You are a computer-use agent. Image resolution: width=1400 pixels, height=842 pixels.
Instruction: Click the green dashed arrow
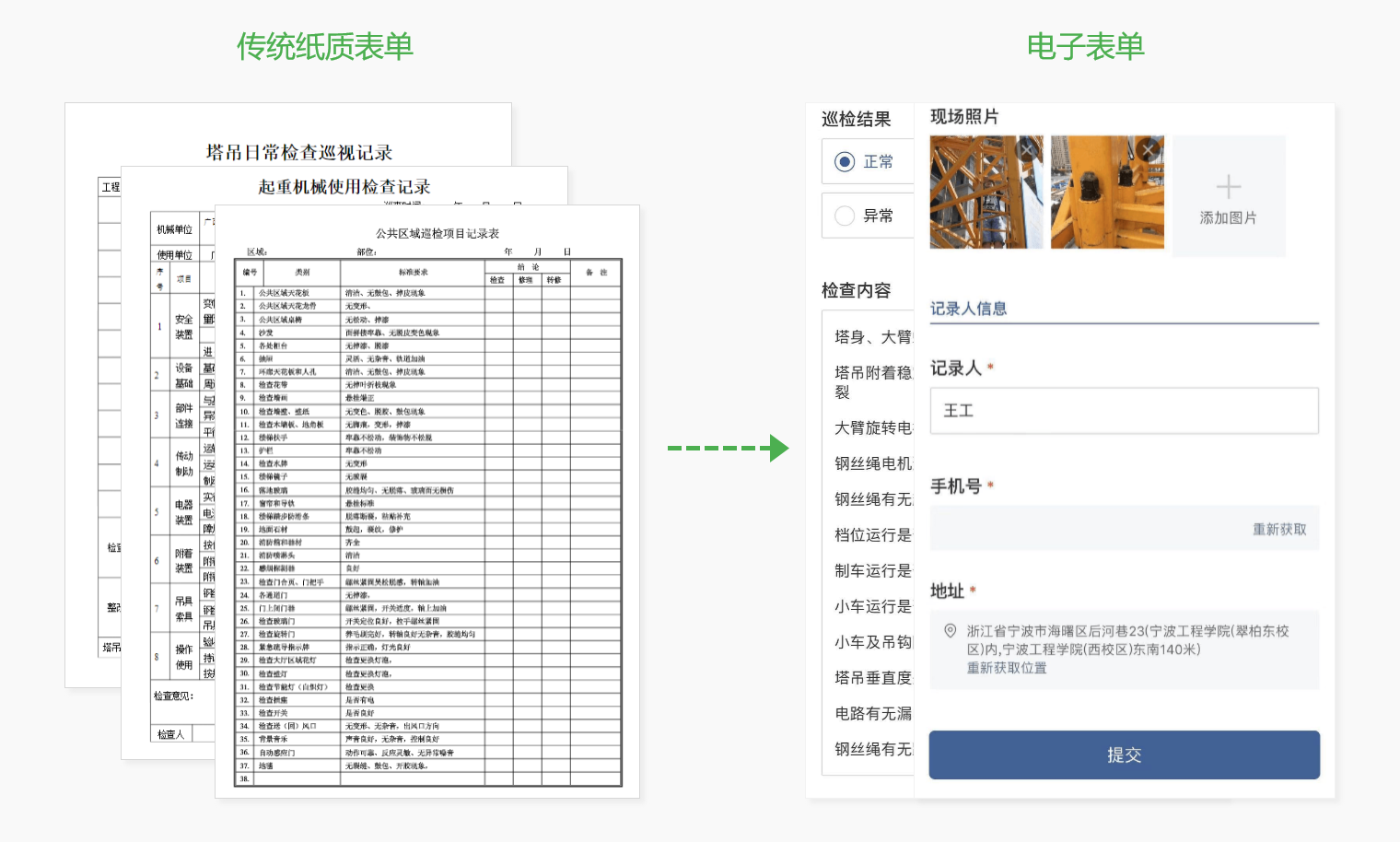[x=728, y=449]
